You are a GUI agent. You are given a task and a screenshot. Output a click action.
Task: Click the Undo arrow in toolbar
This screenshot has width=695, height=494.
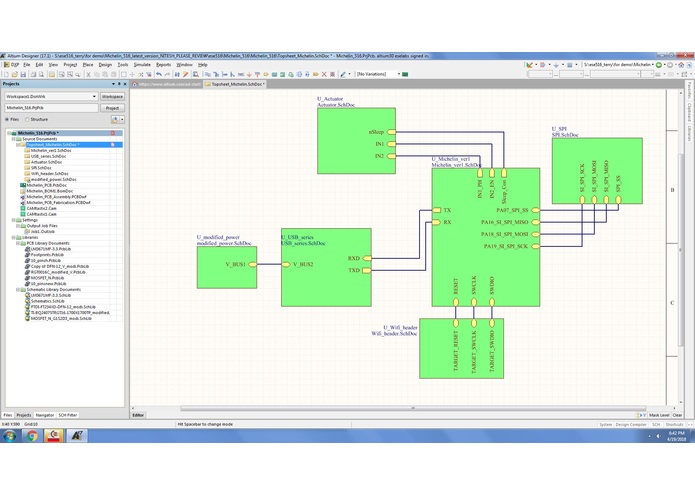pyautogui.click(x=159, y=74)
